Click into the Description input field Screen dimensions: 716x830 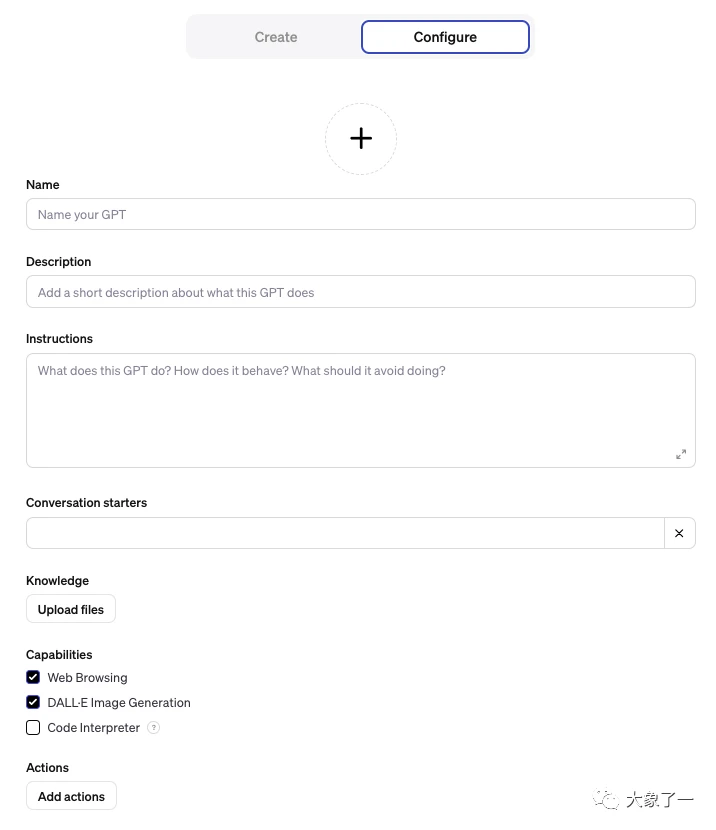click(360, 292)
